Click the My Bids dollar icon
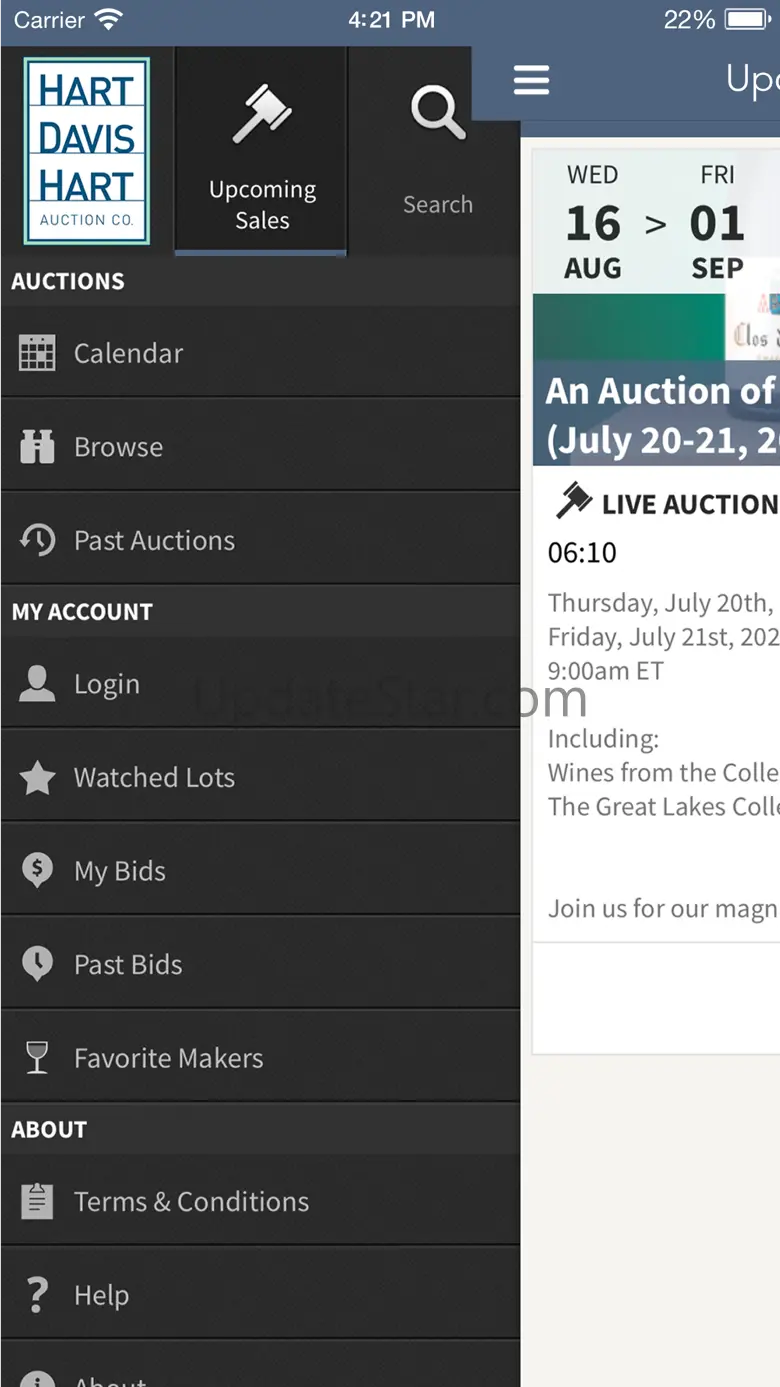 [37, 871]
